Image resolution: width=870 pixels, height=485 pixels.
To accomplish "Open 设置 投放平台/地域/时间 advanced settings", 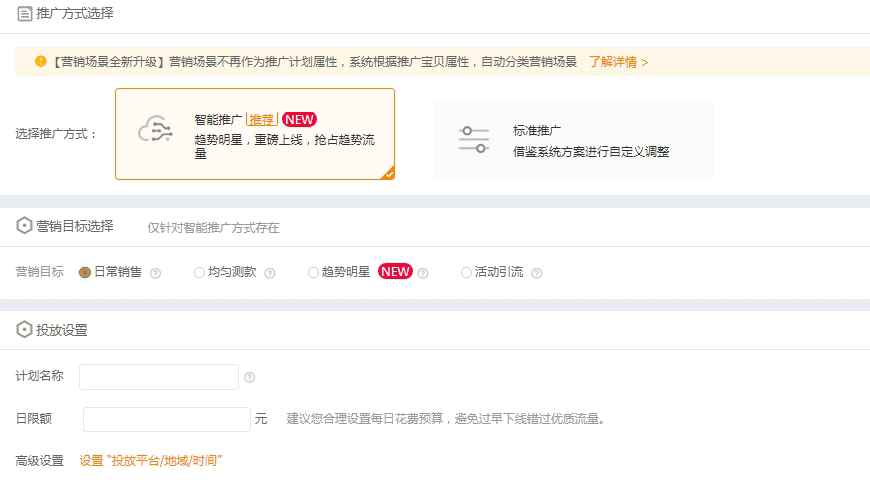I will pyautogui.click(x=150, y=461).
